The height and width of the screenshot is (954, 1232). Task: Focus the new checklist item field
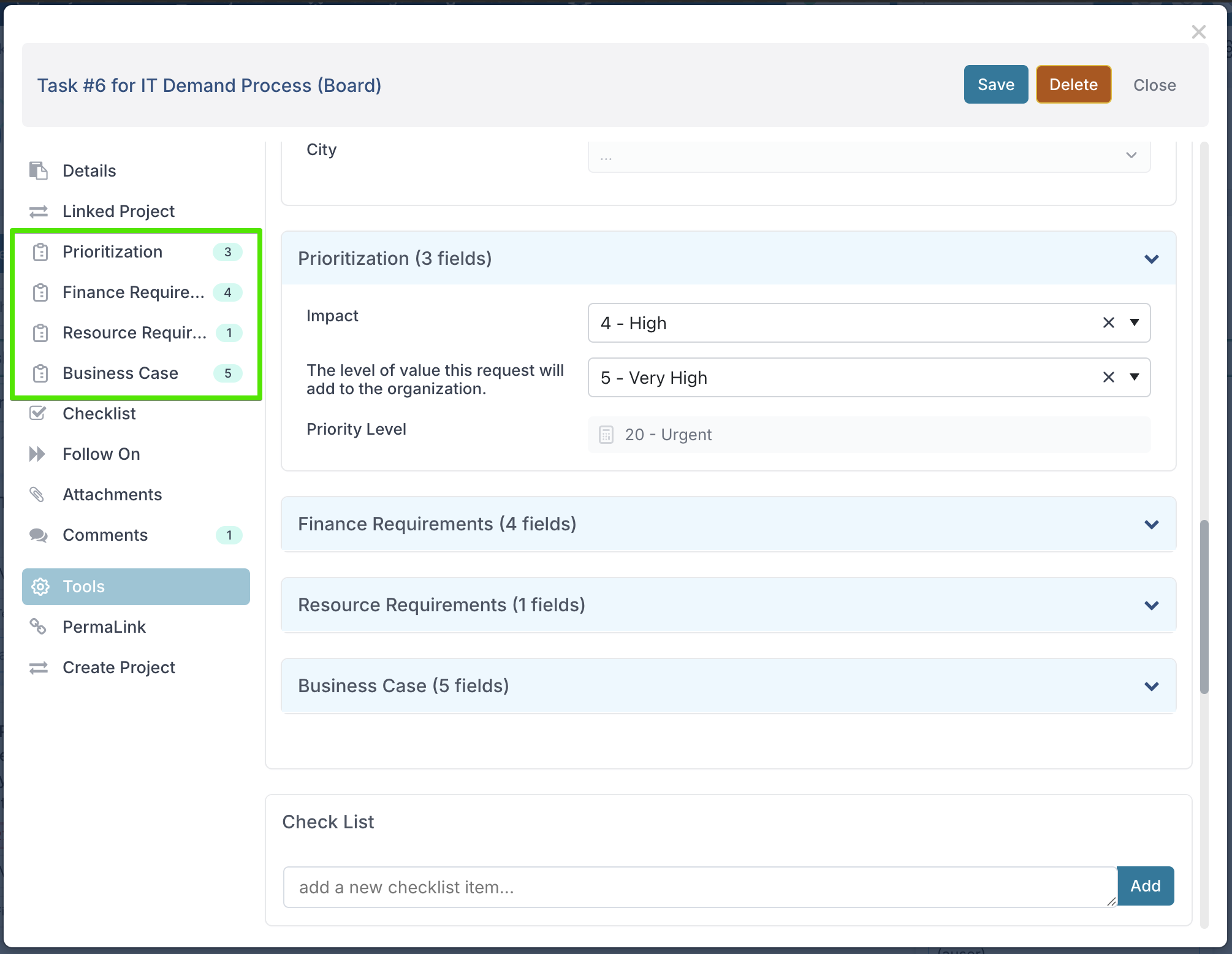699,887
